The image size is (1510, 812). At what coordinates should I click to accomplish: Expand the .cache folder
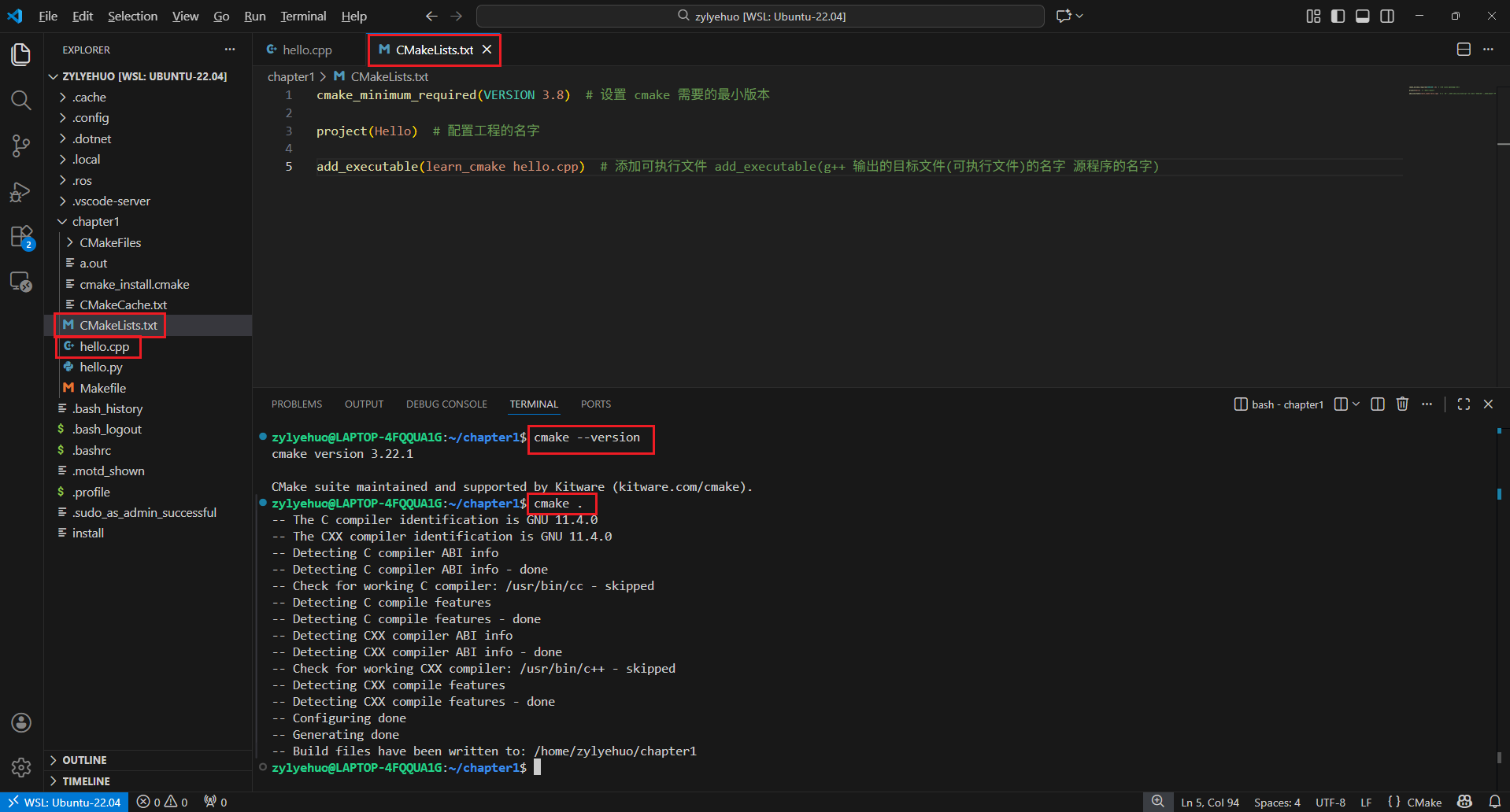point(148,97)
